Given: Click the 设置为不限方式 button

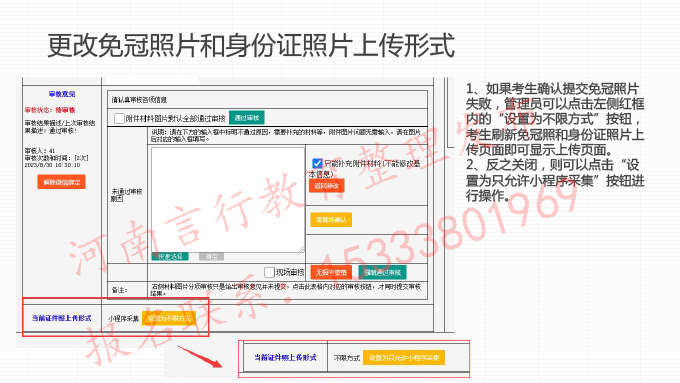Looking at the screenshot, I should 169,318.
